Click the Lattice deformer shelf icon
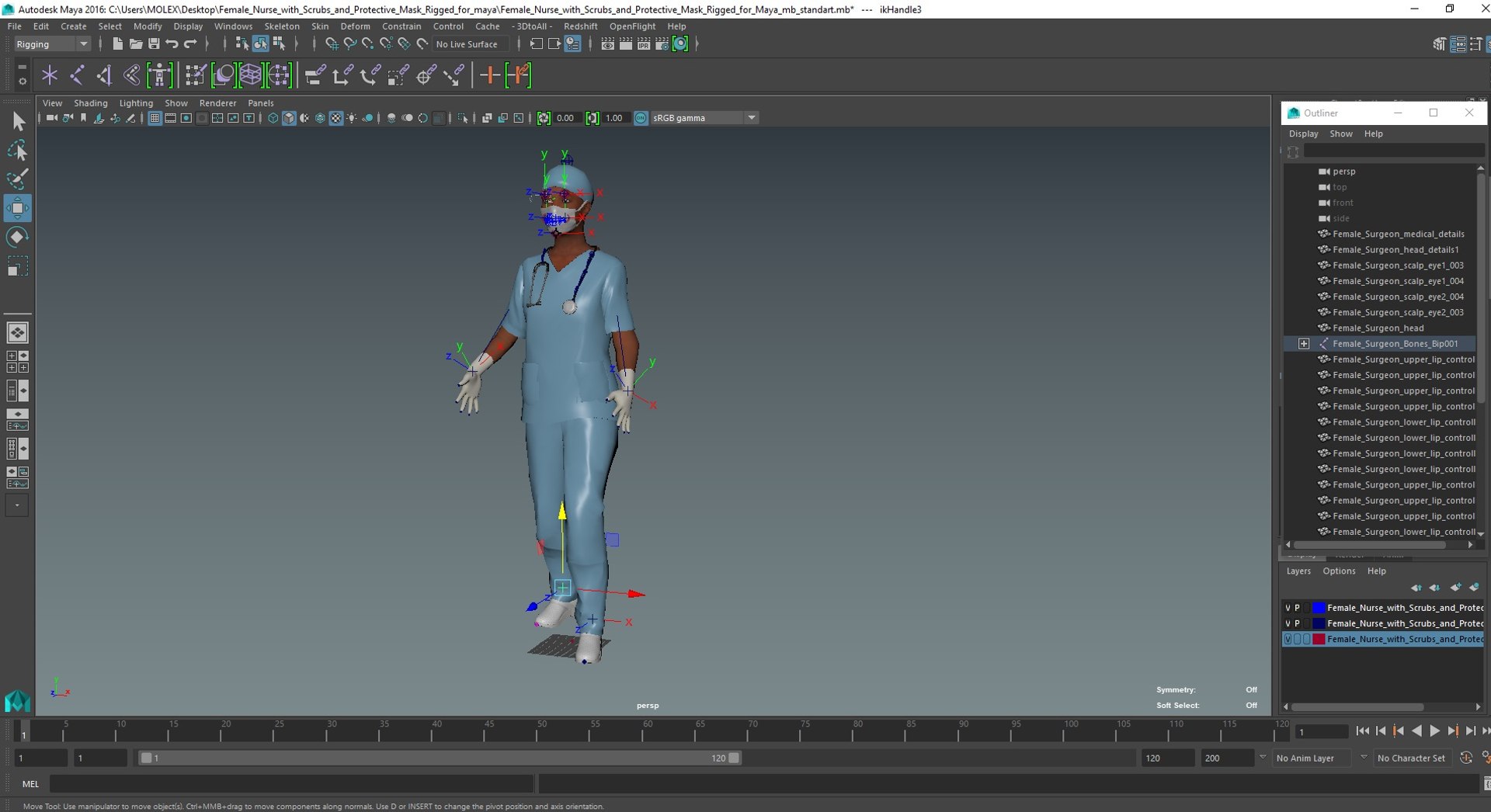 pos(251,75)
